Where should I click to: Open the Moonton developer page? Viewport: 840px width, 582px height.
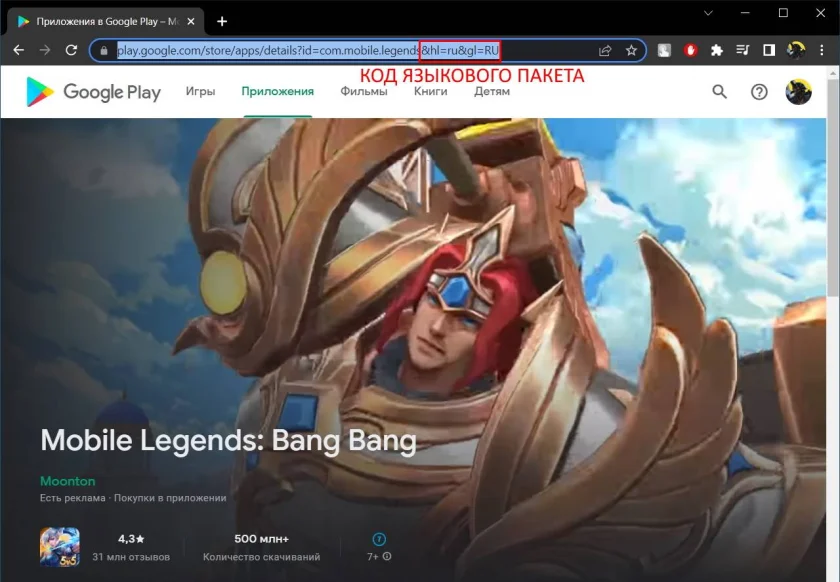[68, 481]
